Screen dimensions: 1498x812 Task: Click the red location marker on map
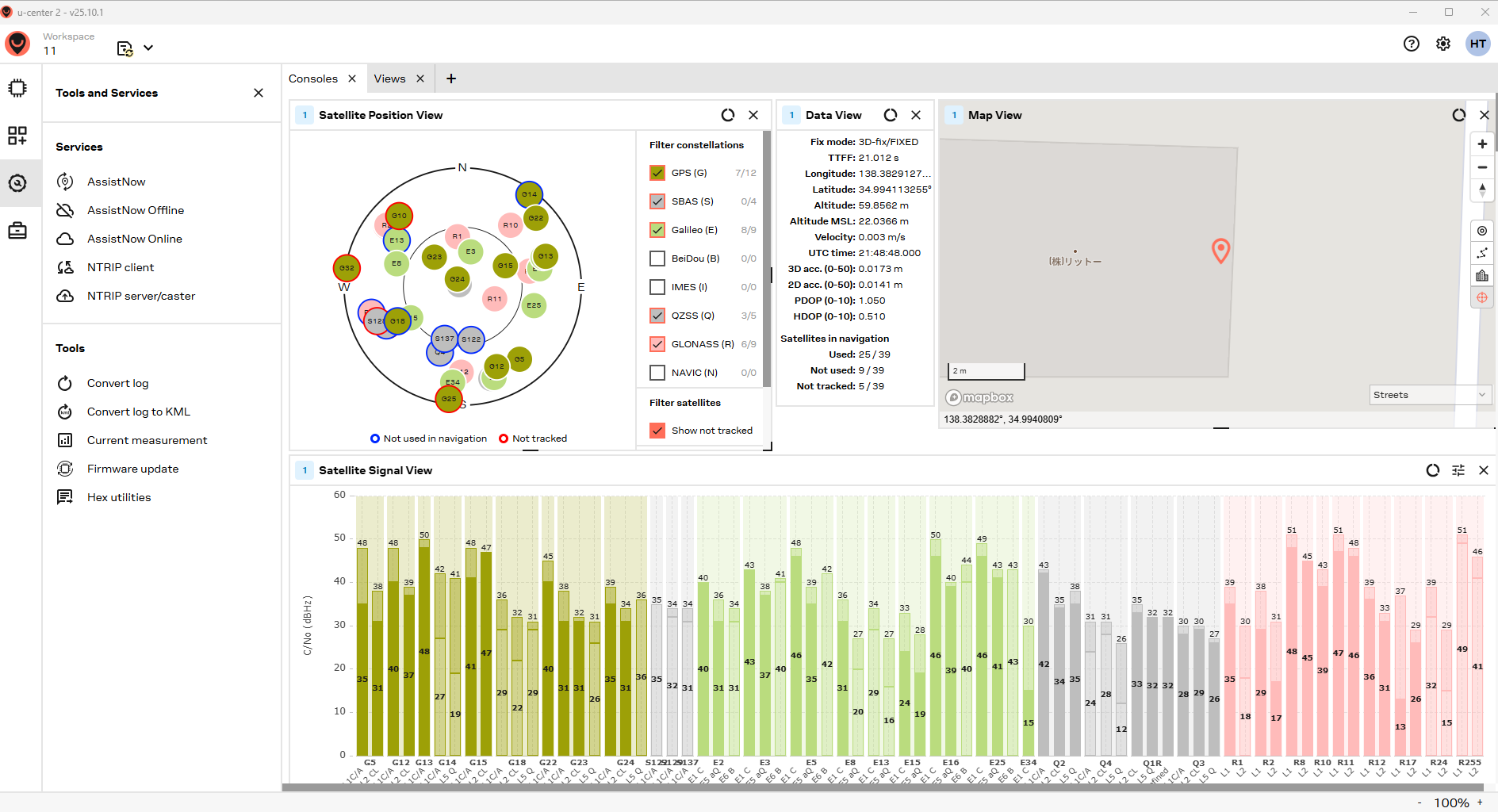[x=1220, y=251]
